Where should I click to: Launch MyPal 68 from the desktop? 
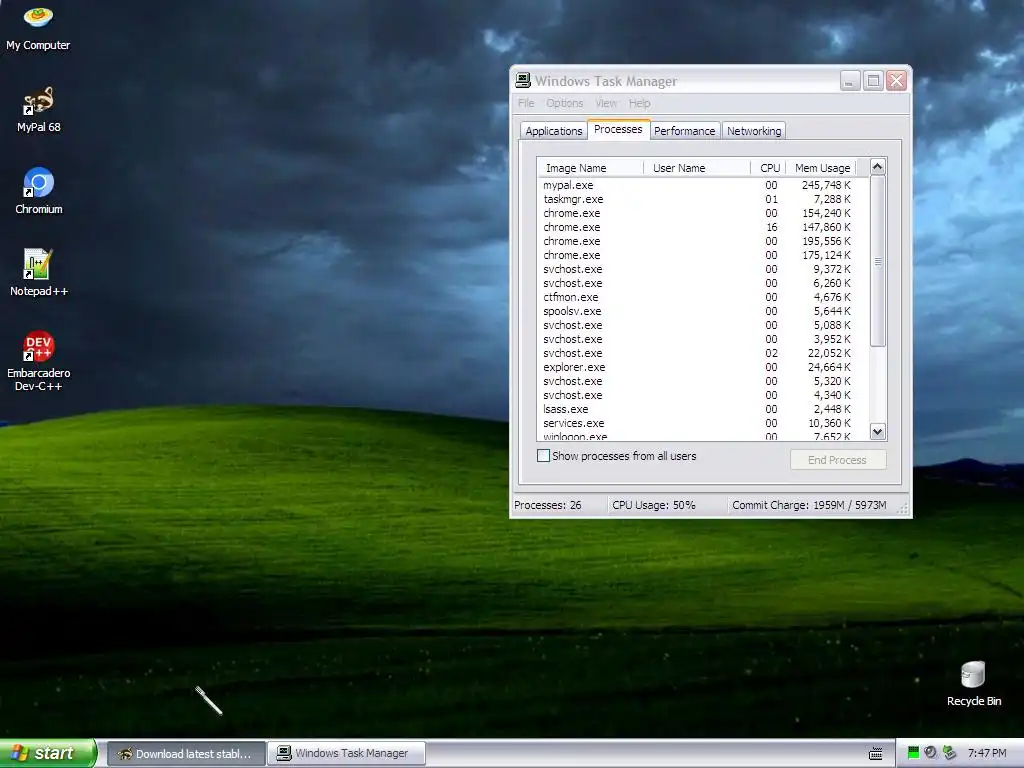pyautogui.click(x=39, y=109)
